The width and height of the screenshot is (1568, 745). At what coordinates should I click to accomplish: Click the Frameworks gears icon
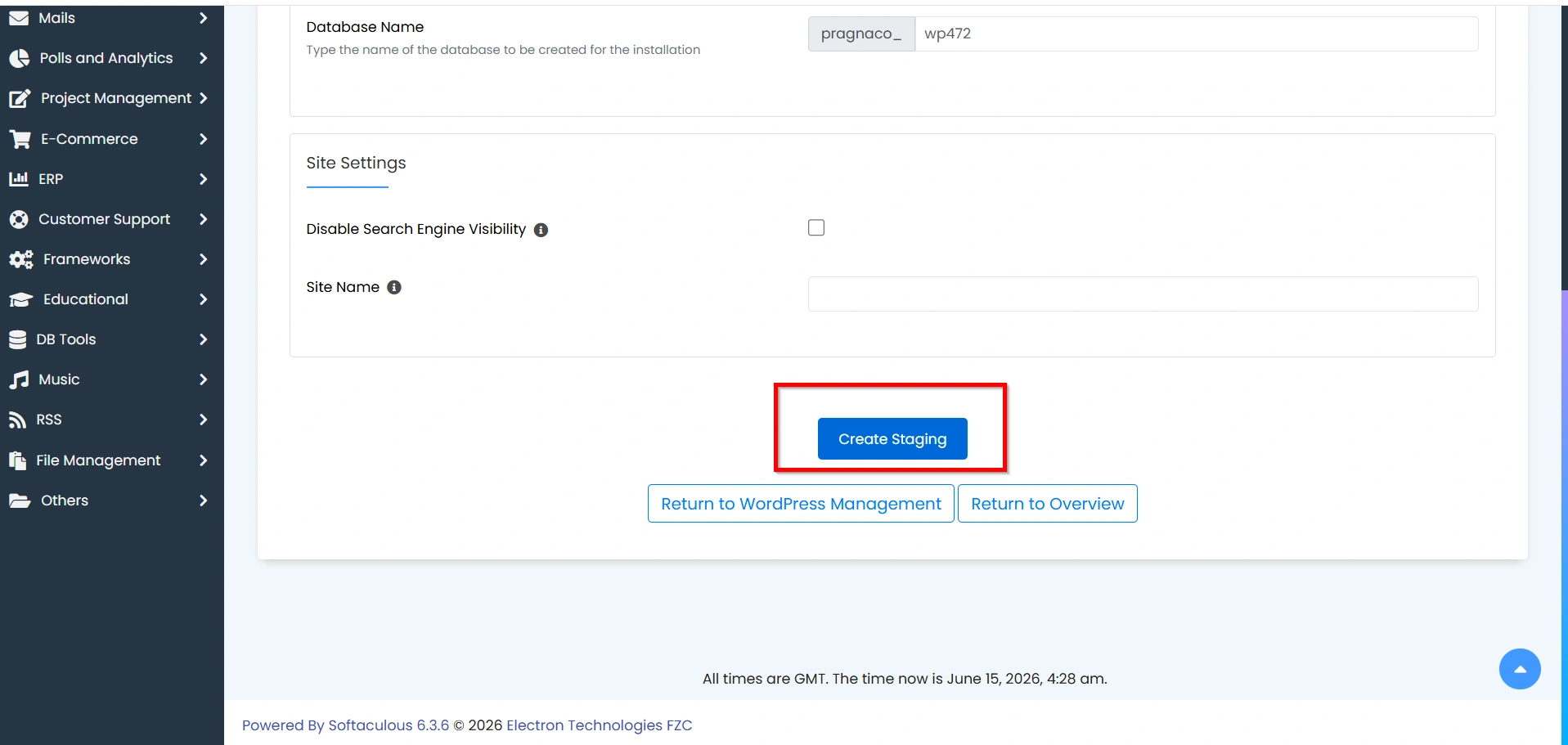coord(20,259)
